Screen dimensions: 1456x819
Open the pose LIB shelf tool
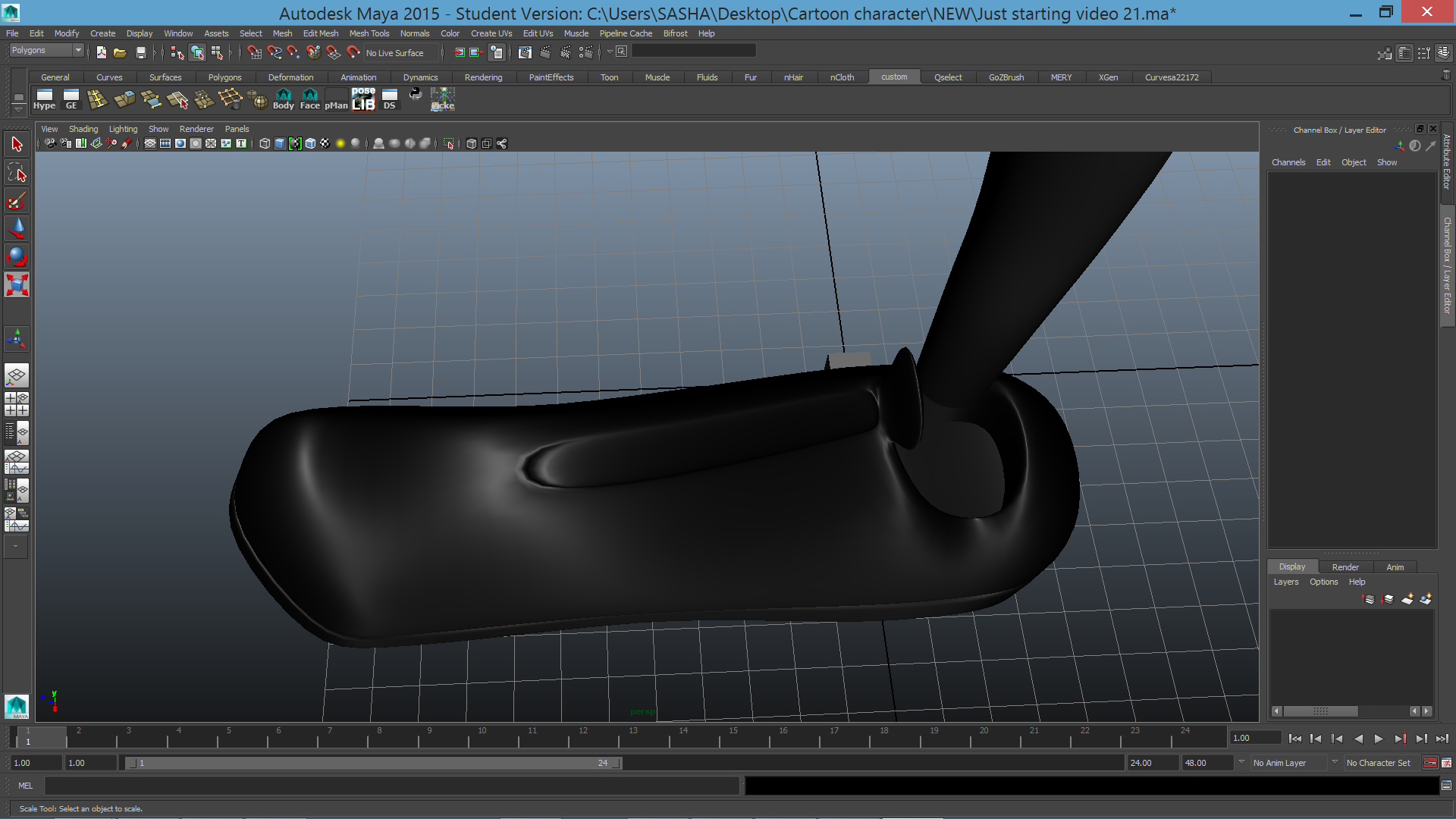pos(363,99)
